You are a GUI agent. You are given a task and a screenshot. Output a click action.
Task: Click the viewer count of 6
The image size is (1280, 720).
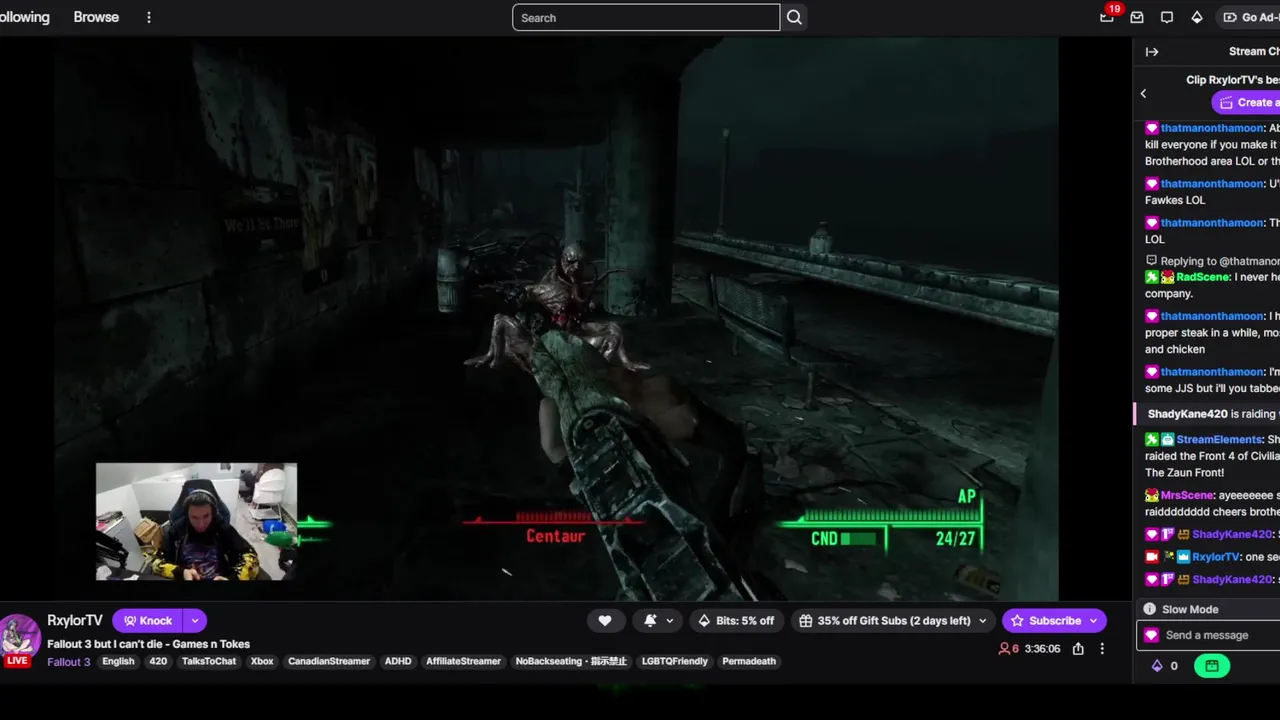pyautogui.click(x=1009, y=648)
